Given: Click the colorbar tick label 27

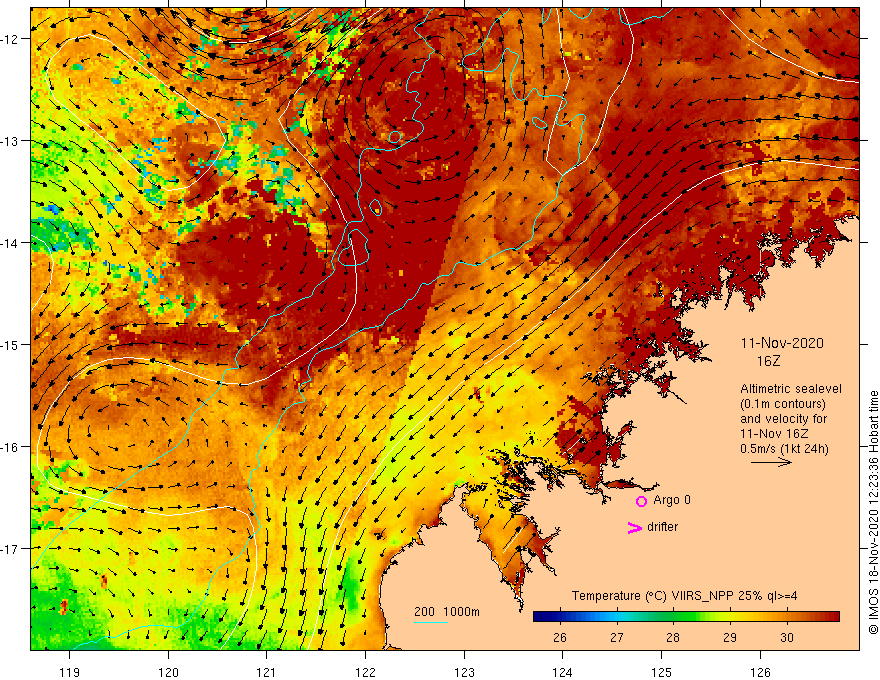Looking at the screenshot, I should pyautogui.click(x=617, y=637).
